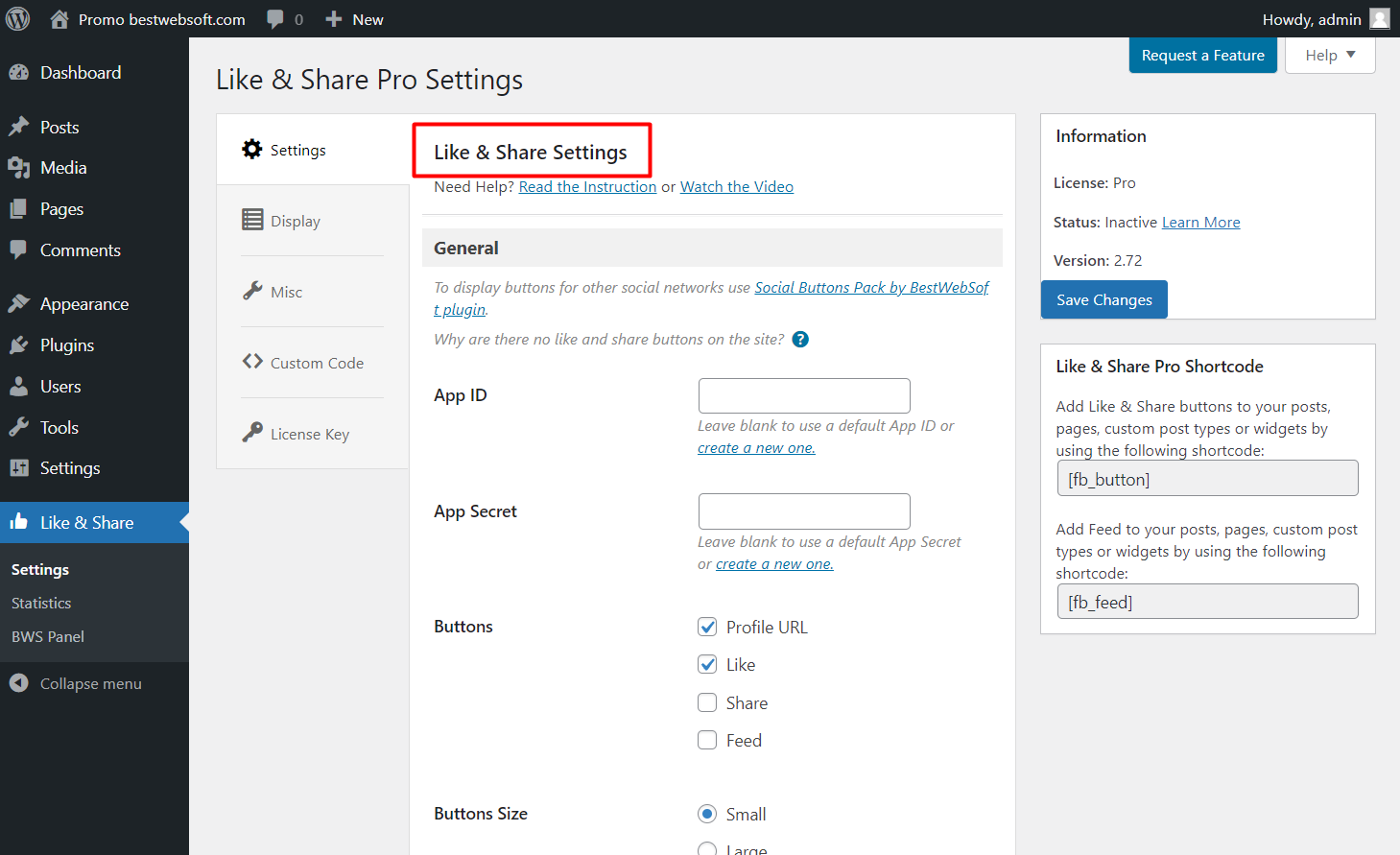This screenshot has height=855, width=1400.
Task: Click the License Key key icon
Action: (x=252, y=433)
